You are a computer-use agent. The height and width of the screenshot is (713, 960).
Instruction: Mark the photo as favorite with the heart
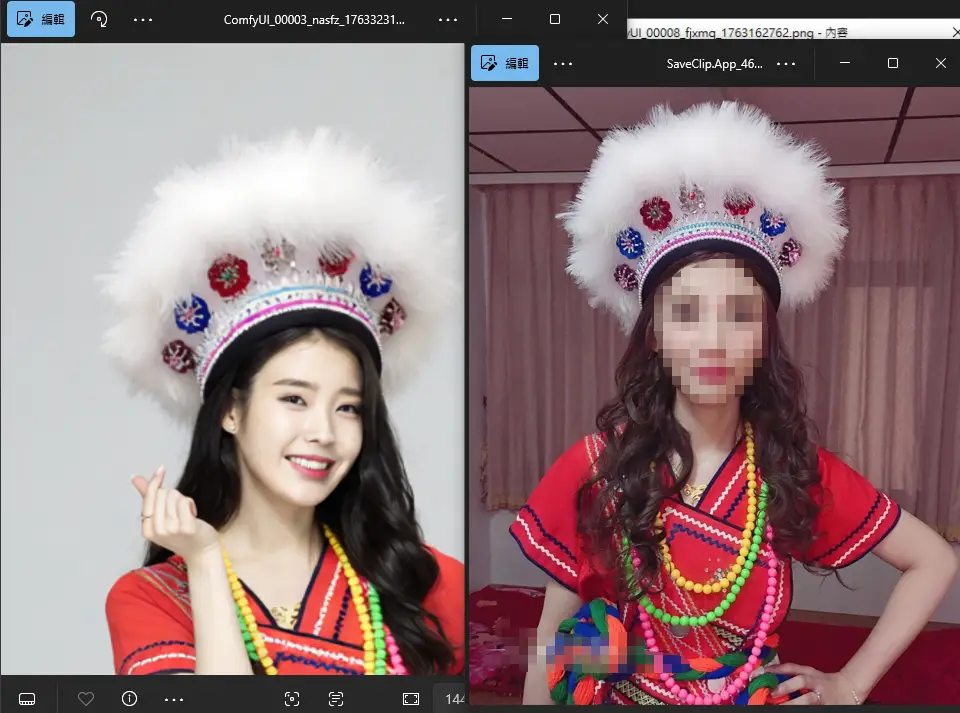[86, 698]
